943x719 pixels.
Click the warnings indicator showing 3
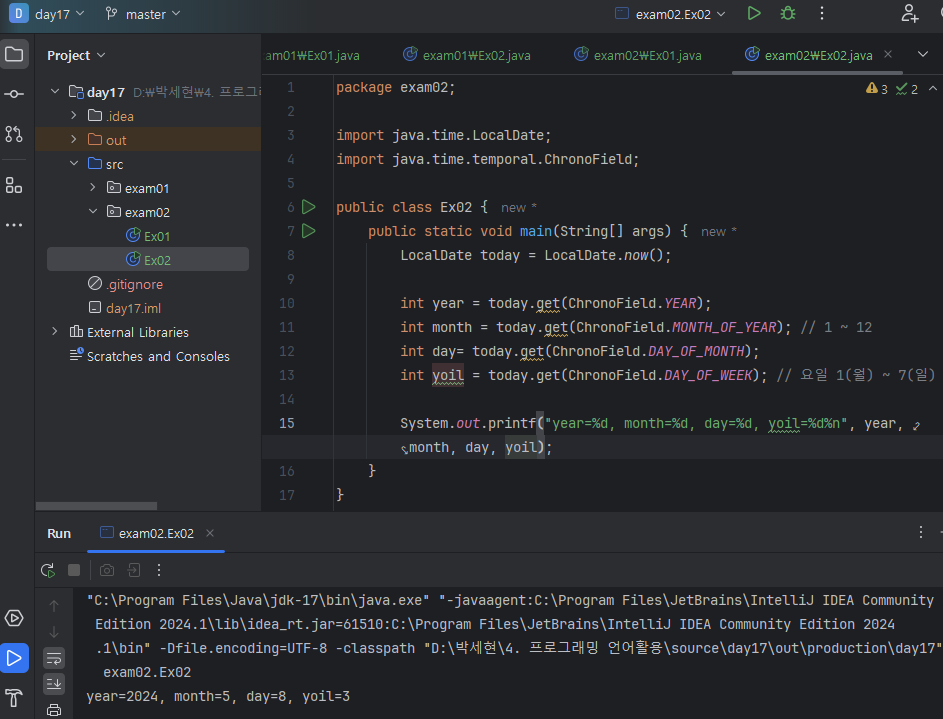coord(877,89)
